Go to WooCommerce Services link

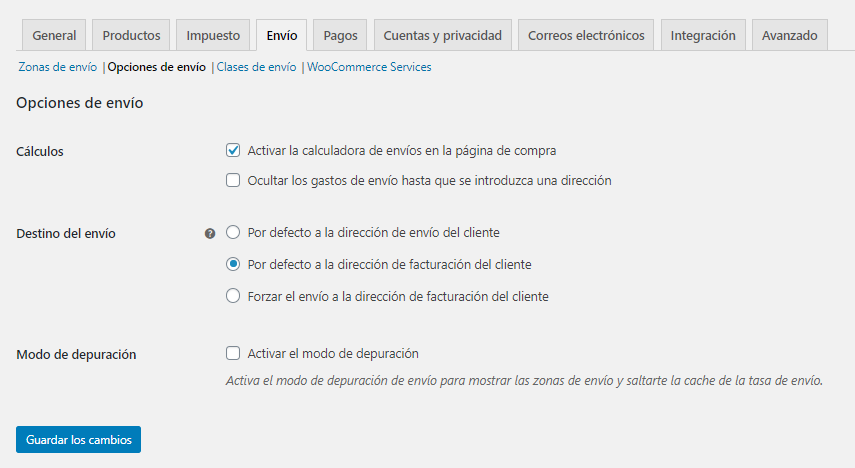[x=369, y=67]
